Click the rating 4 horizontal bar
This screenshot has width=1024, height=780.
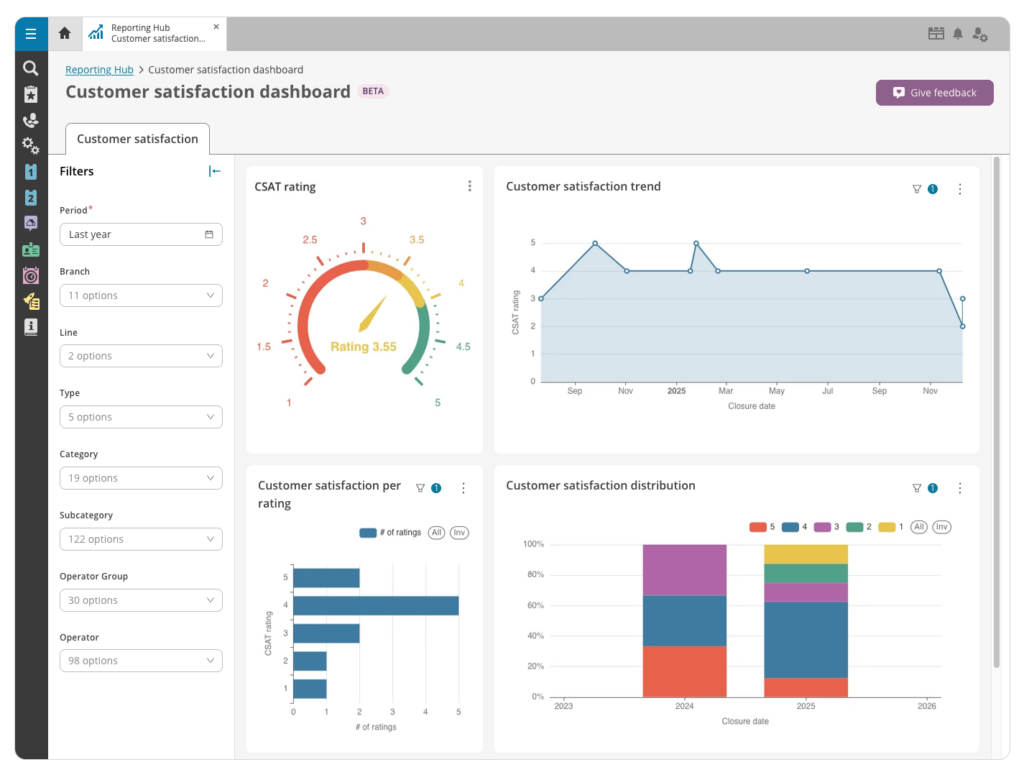[x=376, y=606]
